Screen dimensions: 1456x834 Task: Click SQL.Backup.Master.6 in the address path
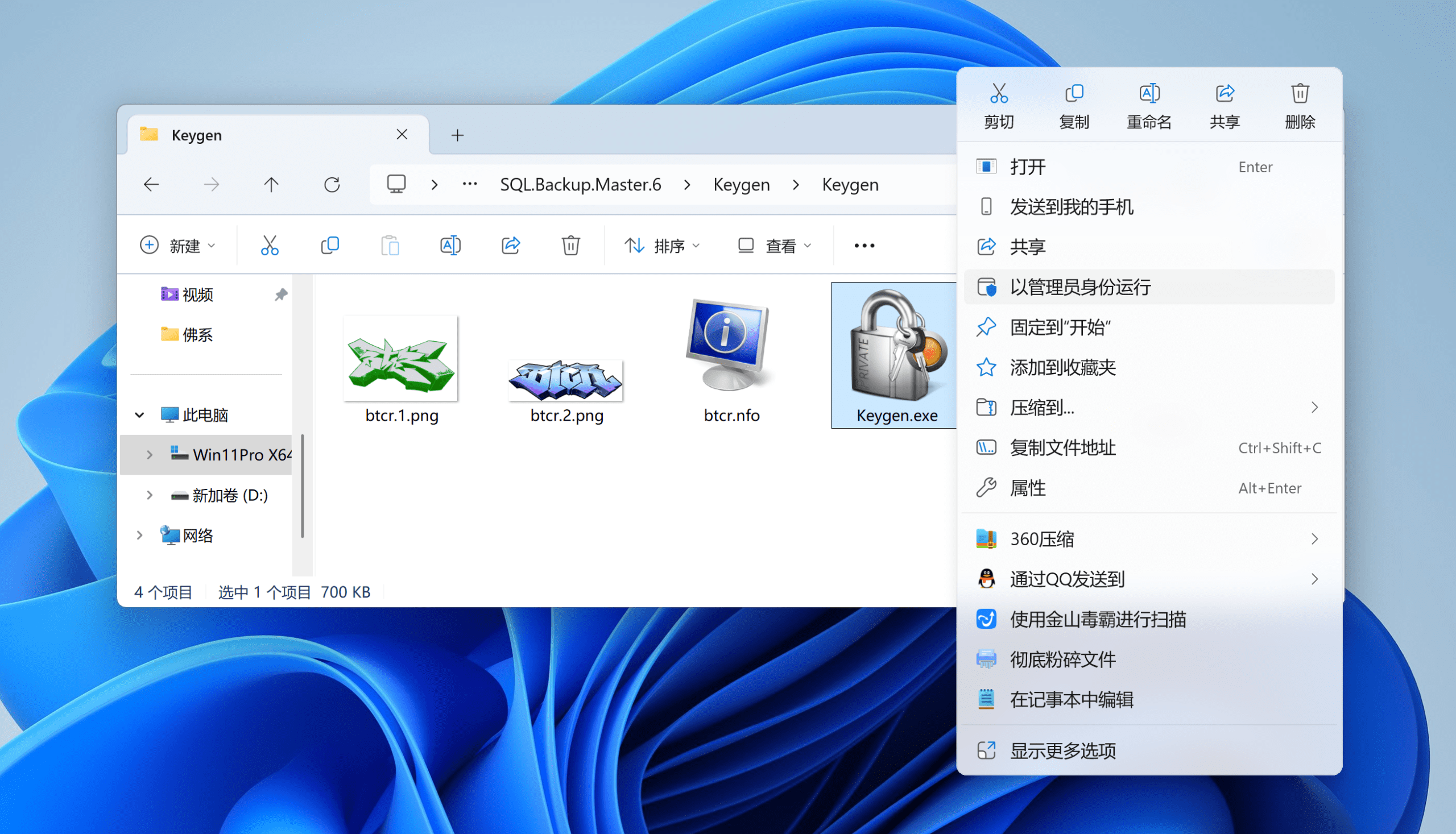click(581, 184)
